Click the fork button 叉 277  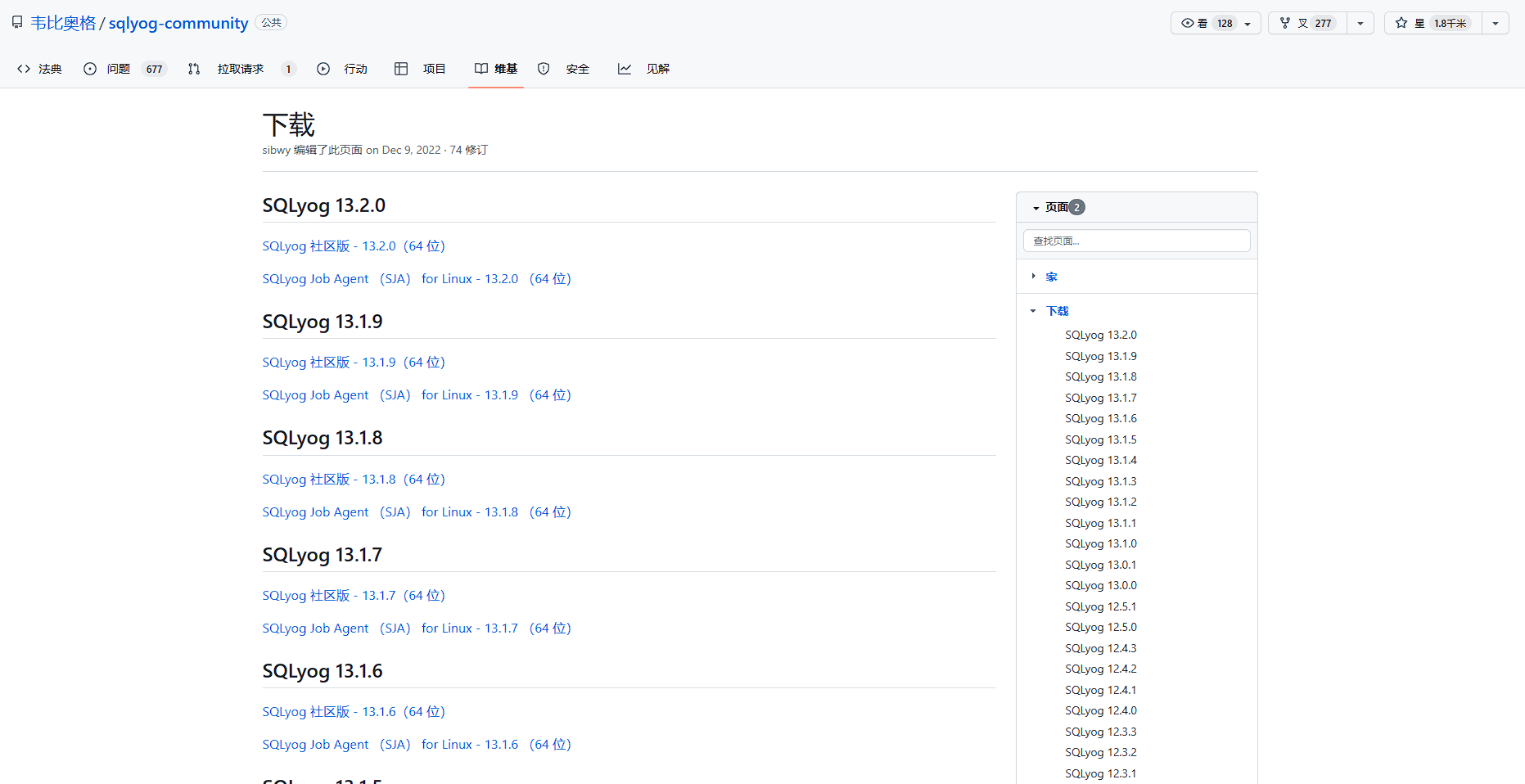click(1307, 23)
